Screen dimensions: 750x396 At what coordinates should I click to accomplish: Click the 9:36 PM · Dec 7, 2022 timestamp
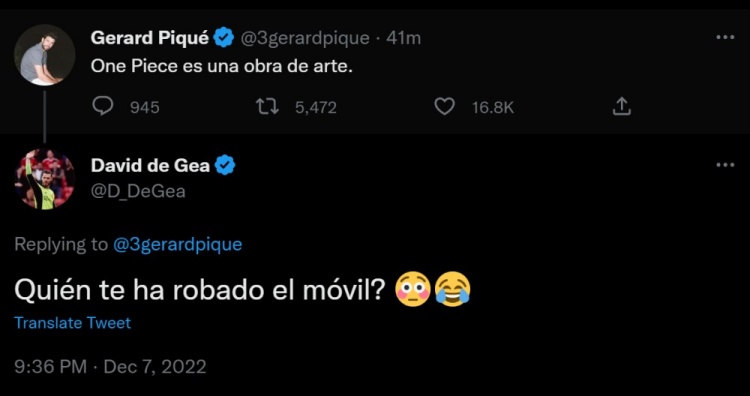pyautogui.click(x=110, y=367)
